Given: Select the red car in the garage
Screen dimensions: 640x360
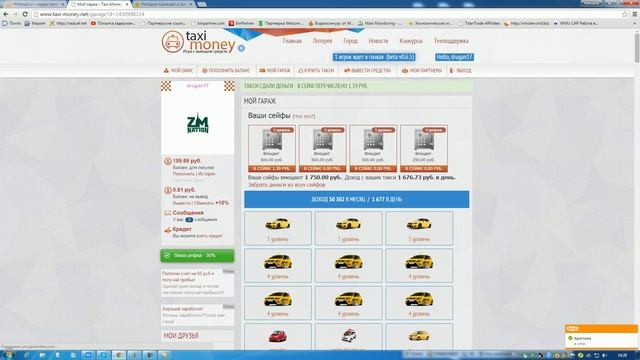Looking at the screenshot, I should tap(278, 336).
